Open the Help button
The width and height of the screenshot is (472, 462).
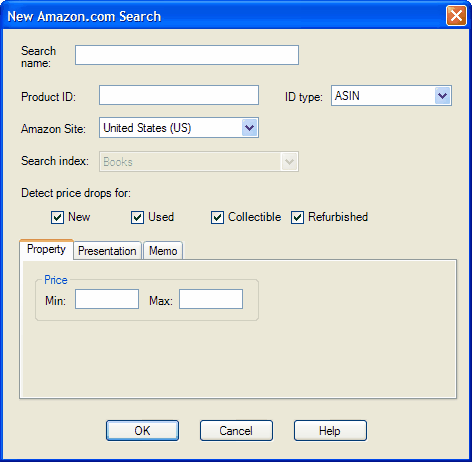click(330, 431)
